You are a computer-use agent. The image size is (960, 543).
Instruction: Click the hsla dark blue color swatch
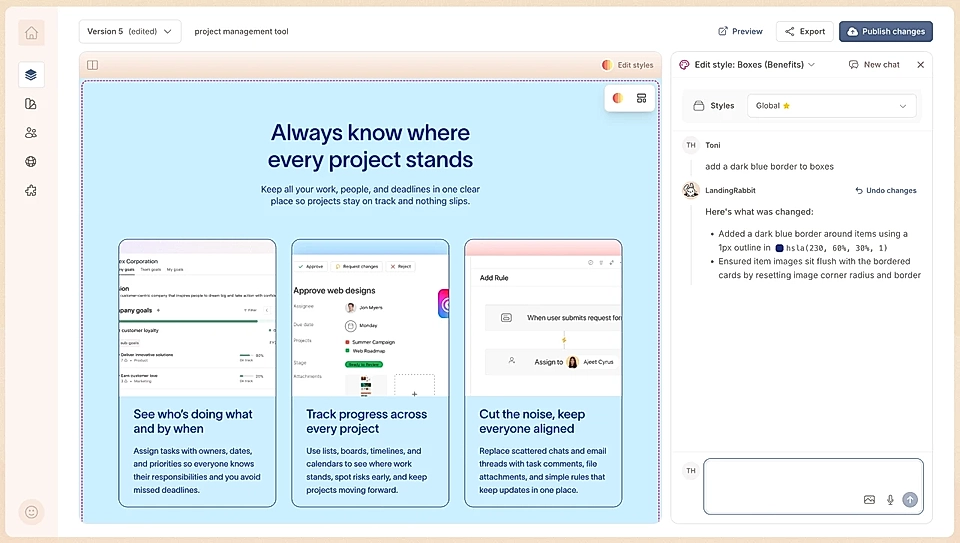pyautogui.click(x=779, y=248)
